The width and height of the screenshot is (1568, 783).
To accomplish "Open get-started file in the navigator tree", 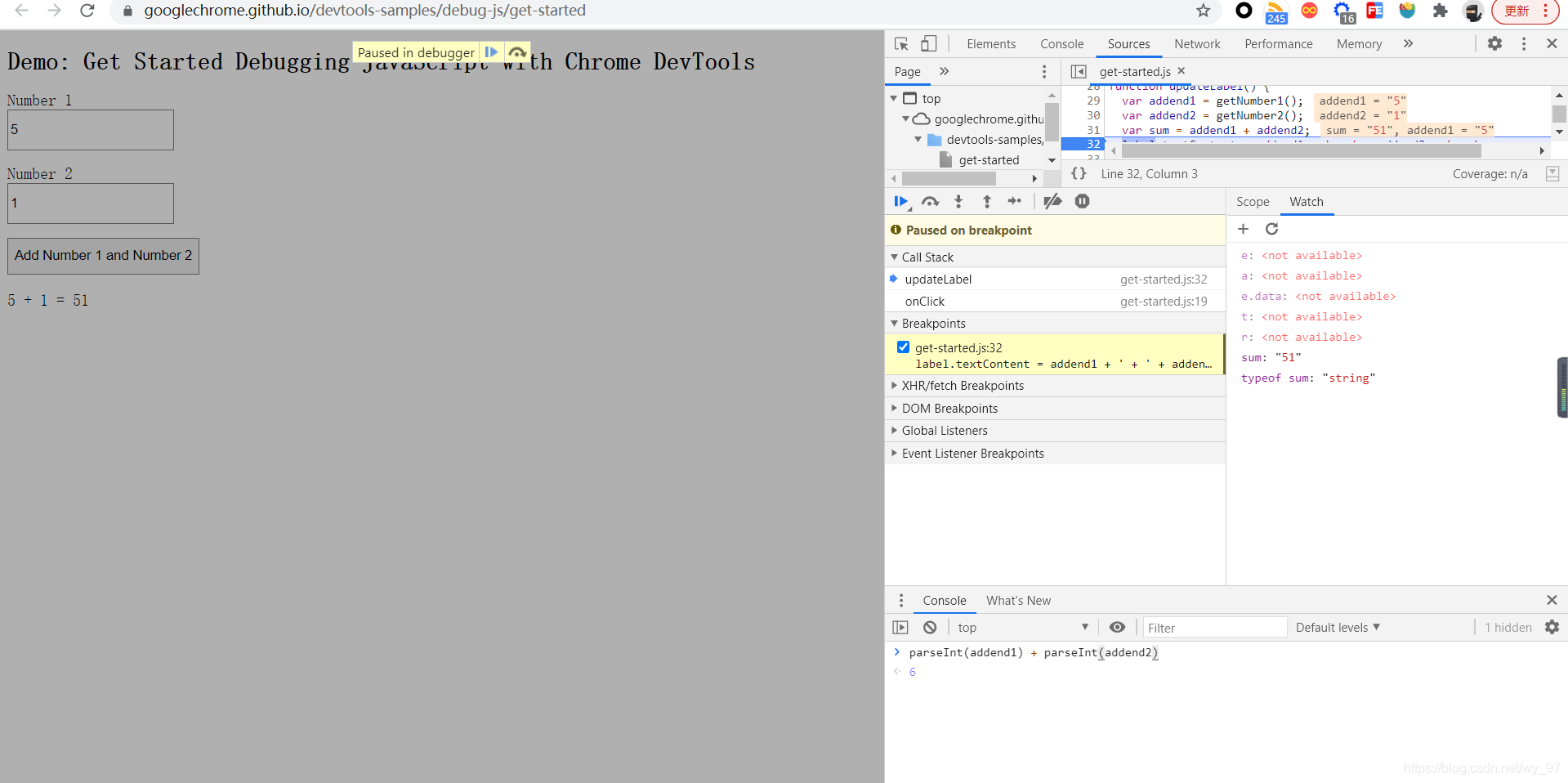I will tap(989, 160).
